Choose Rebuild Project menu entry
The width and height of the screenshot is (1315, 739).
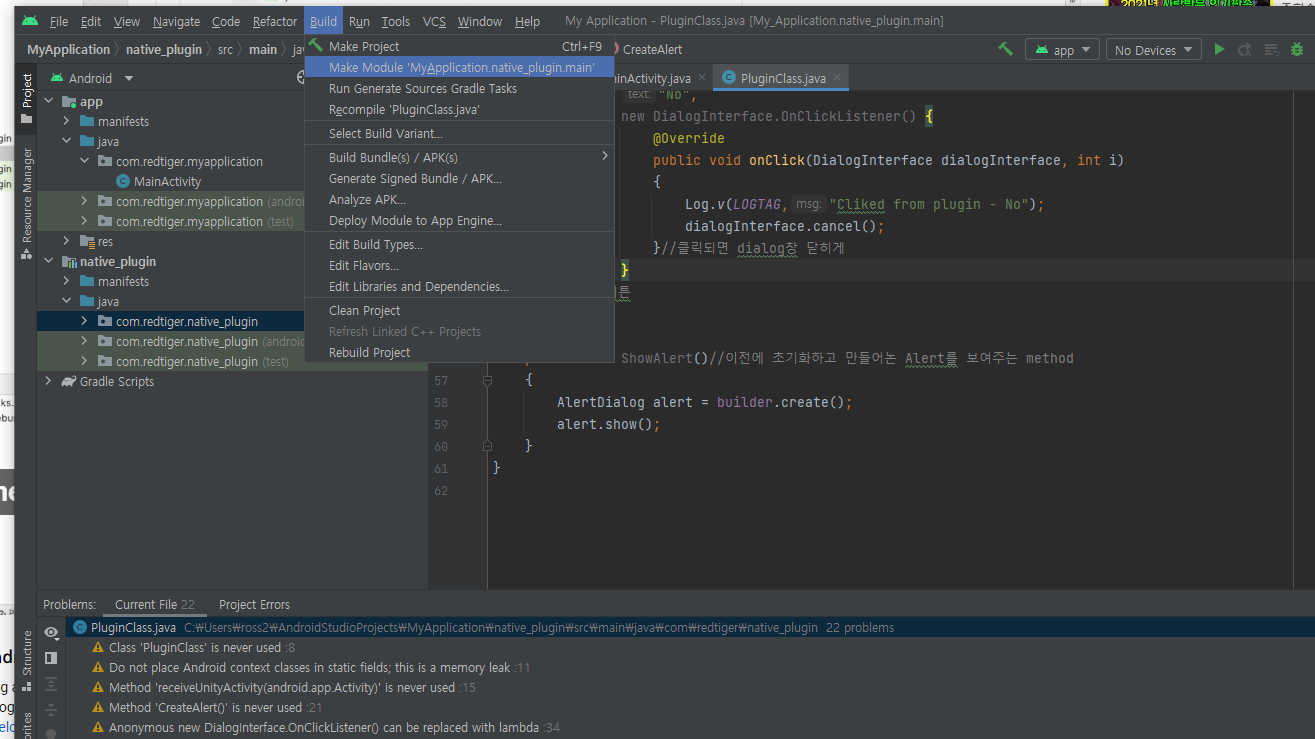(x=459, y=352)
